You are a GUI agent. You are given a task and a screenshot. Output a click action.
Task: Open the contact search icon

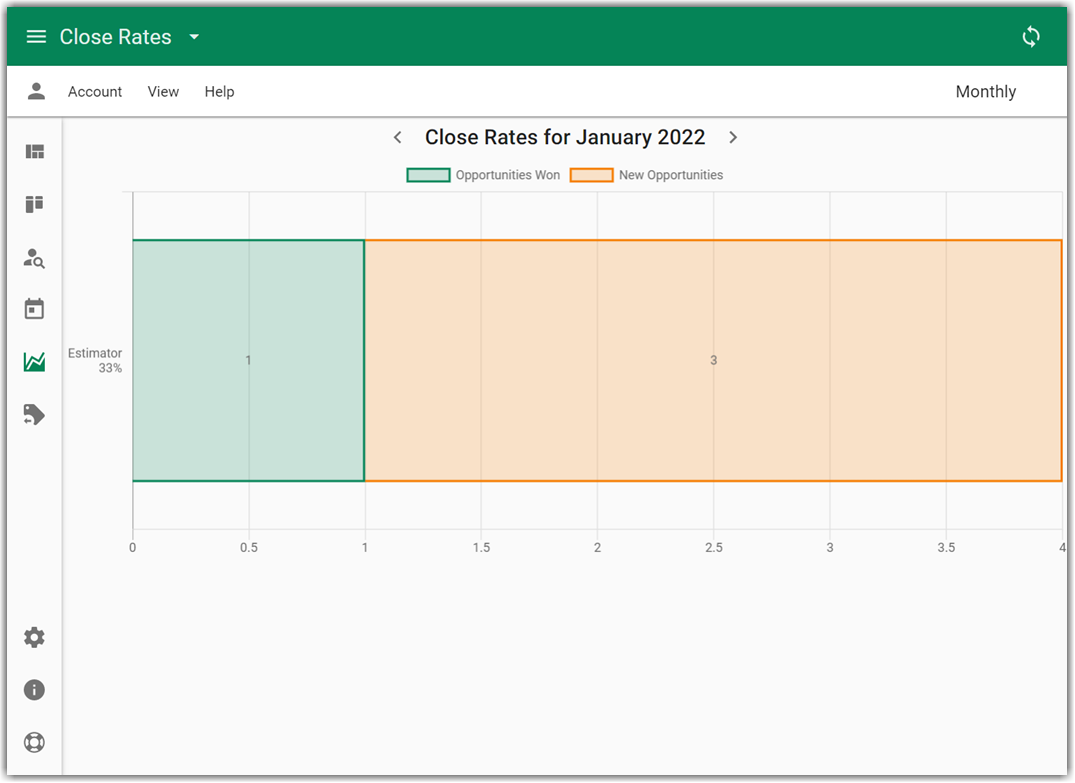coord(34,258)
